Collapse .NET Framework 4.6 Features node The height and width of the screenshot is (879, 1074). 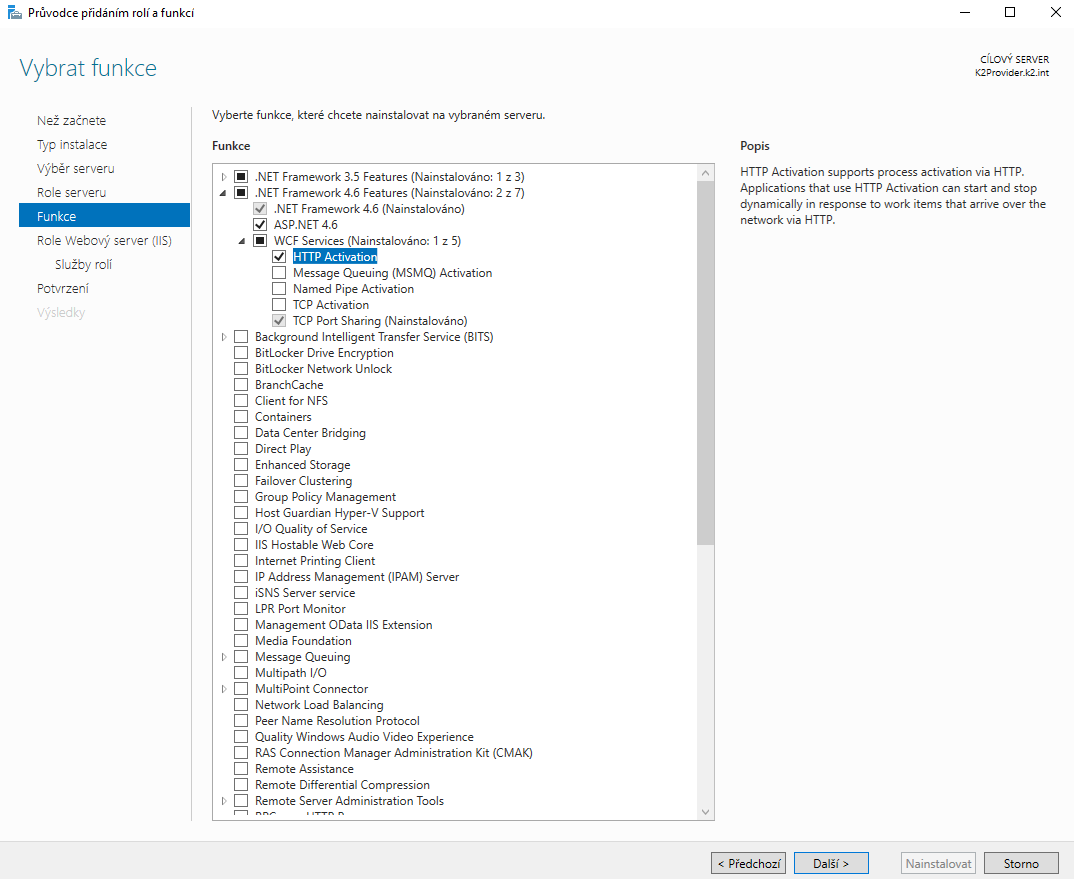pyautogui.click(x=223, y=193)
